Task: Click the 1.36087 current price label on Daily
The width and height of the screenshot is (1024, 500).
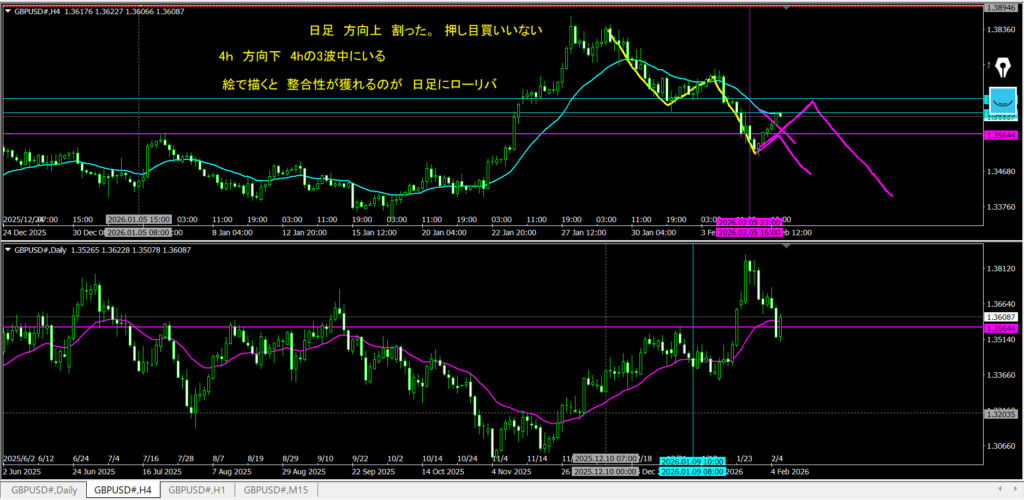Action: (x=1002, y=318)
